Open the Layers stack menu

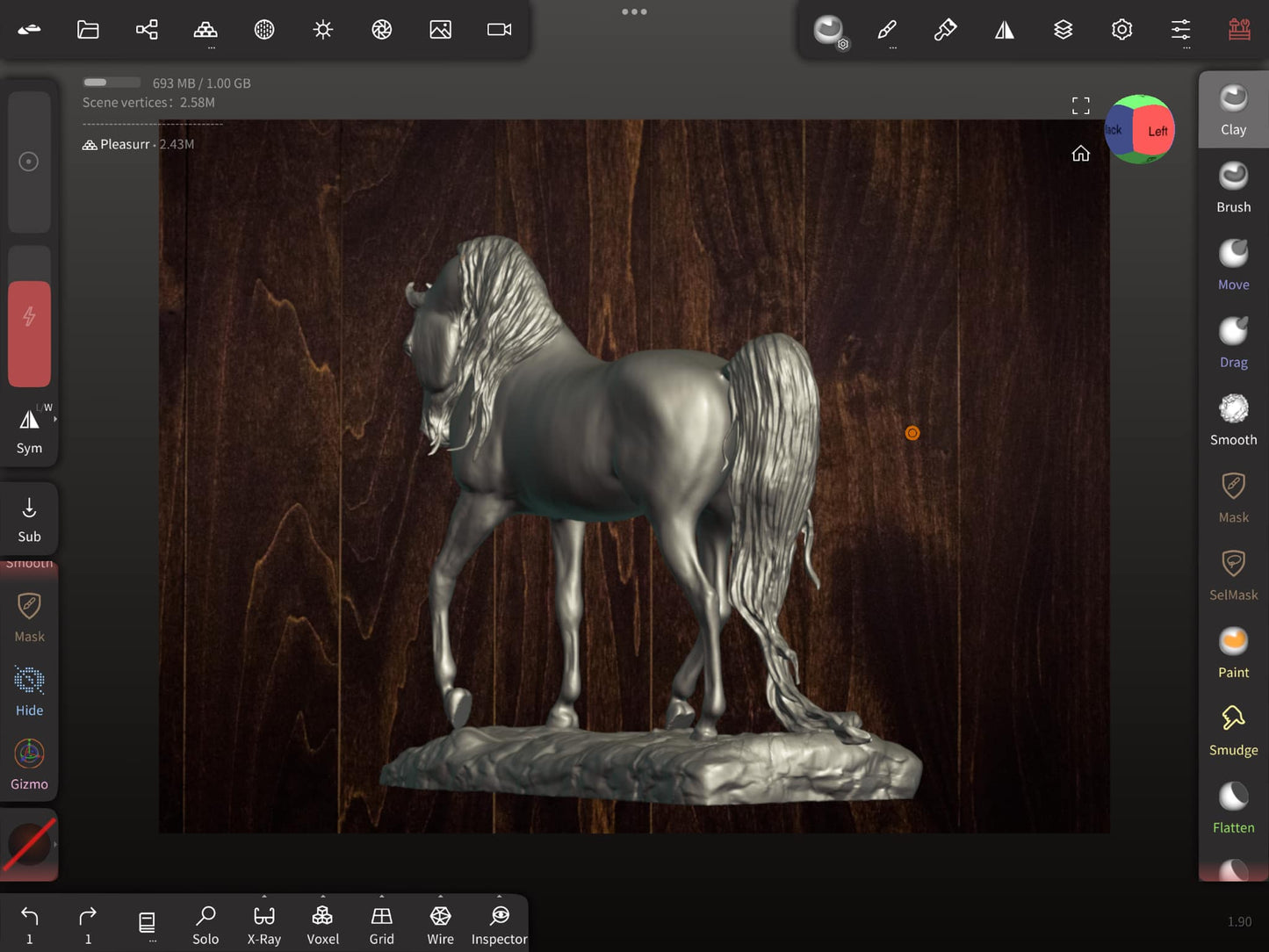click(x=1063, y=30)
